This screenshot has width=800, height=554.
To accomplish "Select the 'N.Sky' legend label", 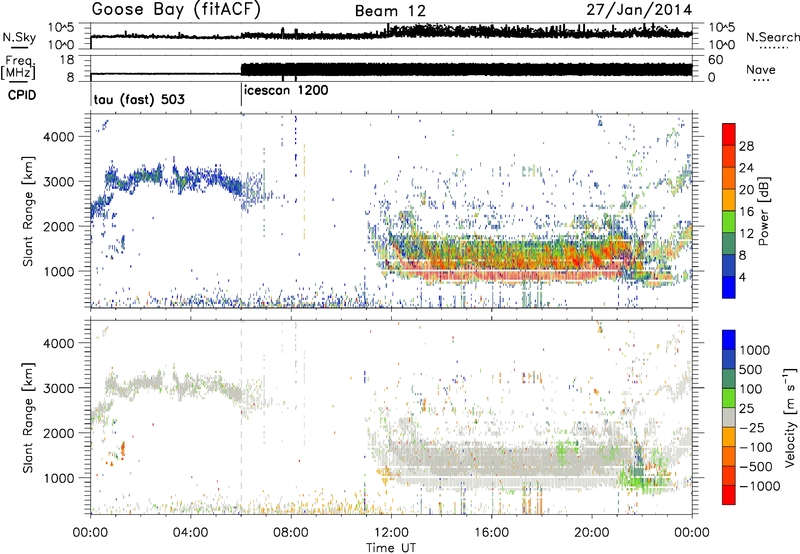I will pyautogui.click(x=19, y=37).
